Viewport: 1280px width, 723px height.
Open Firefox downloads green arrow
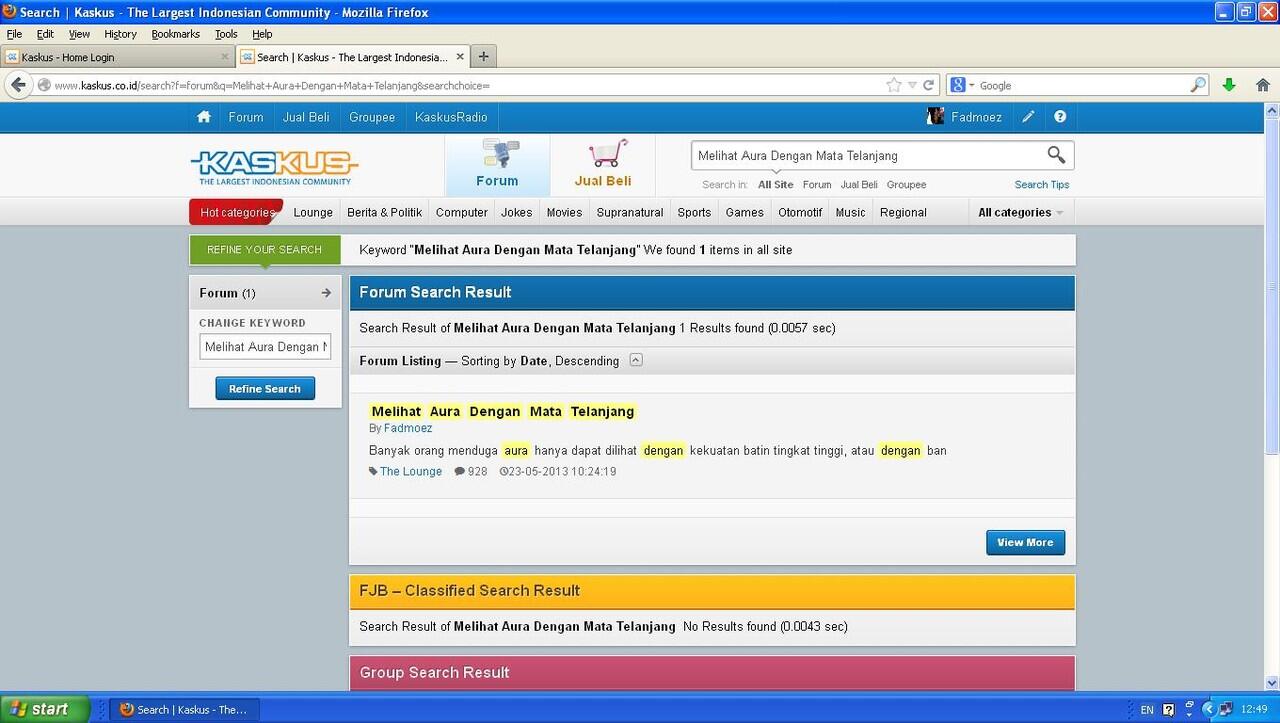point(1229,85)
